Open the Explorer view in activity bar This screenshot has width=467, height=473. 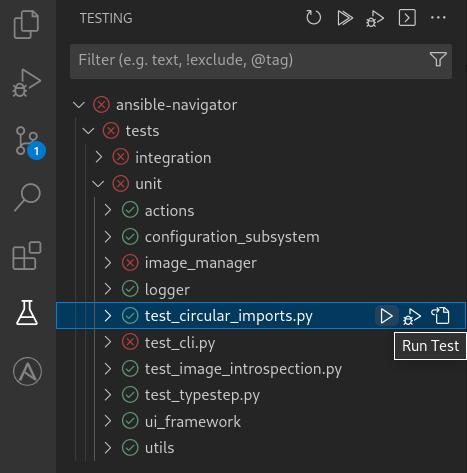[x=26, y=25]
